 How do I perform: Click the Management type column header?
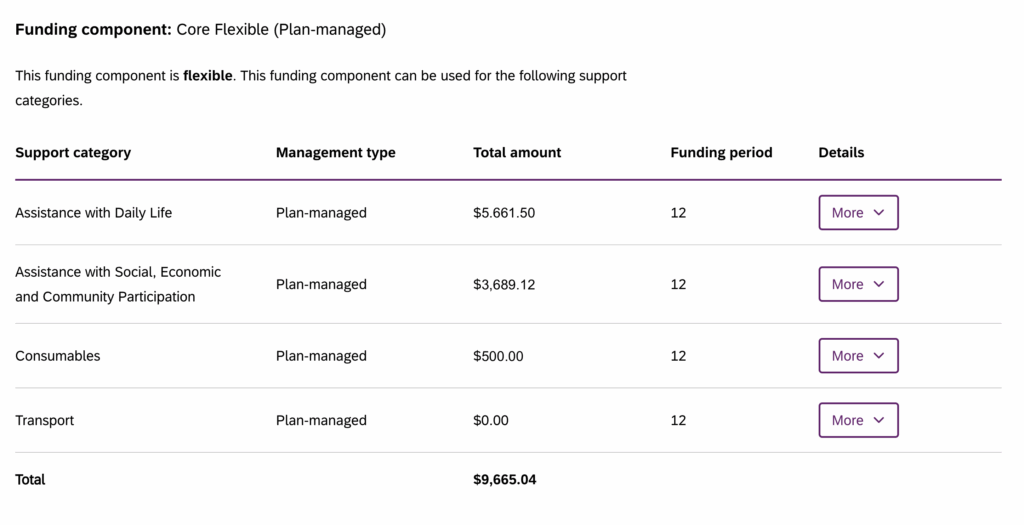[335, 153]
